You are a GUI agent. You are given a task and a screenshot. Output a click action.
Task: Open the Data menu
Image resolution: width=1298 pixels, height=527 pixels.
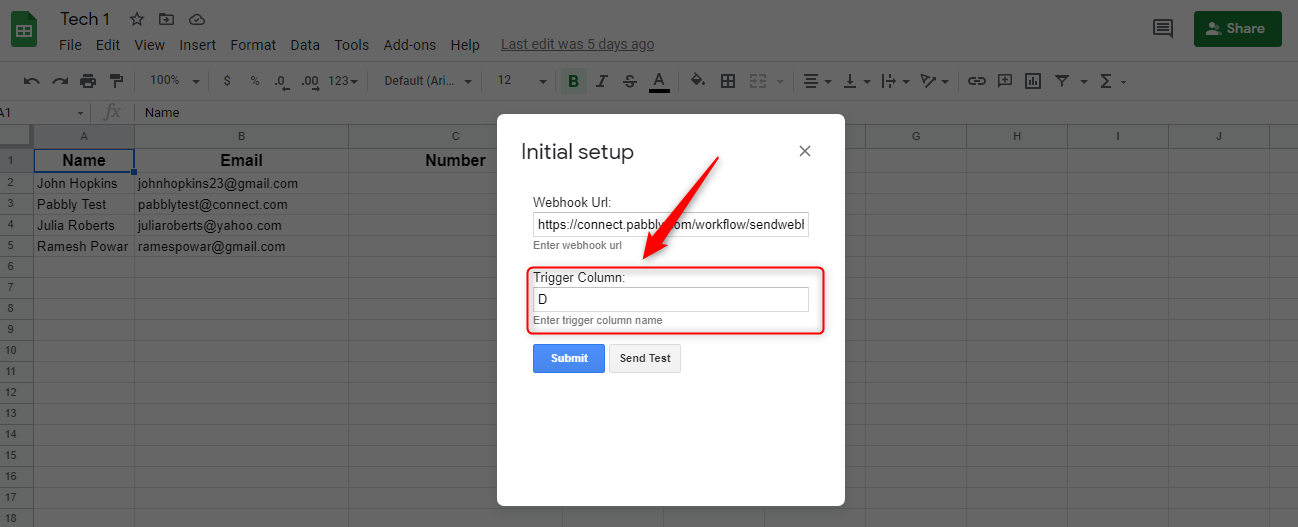click(305, 45)
